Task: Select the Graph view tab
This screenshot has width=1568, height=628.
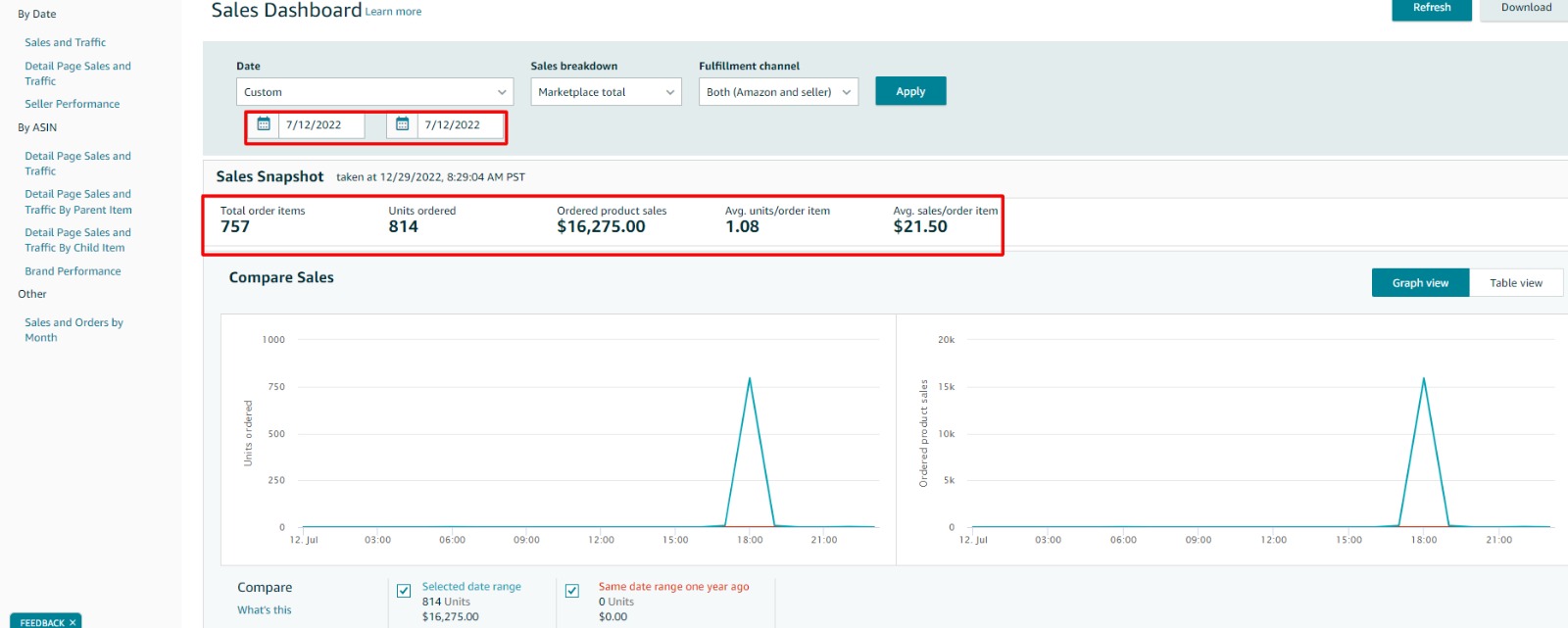Action: coord(1420,283)
